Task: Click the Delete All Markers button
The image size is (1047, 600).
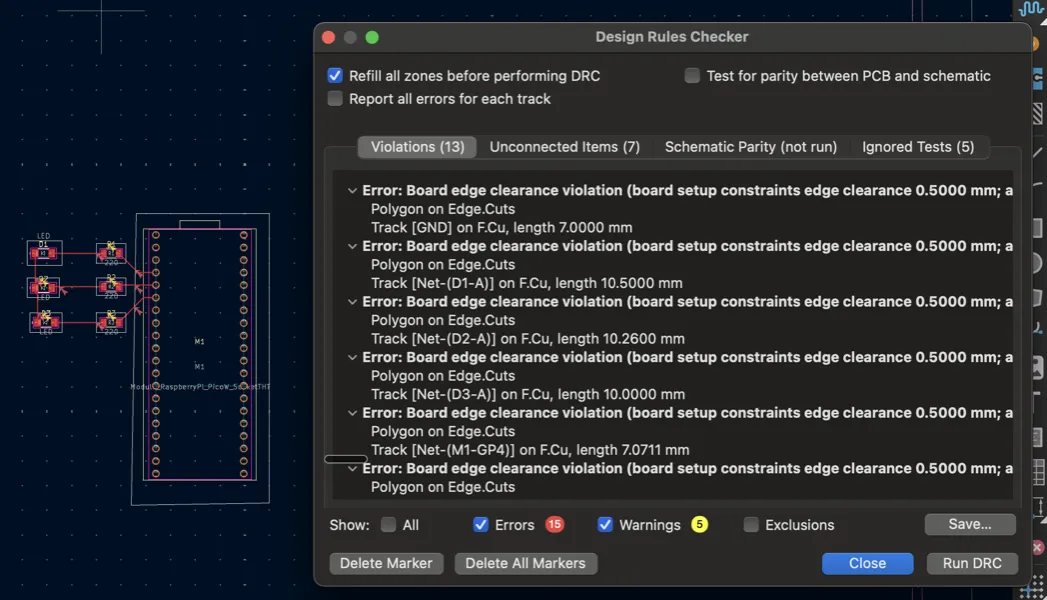Action: (525, 563)
